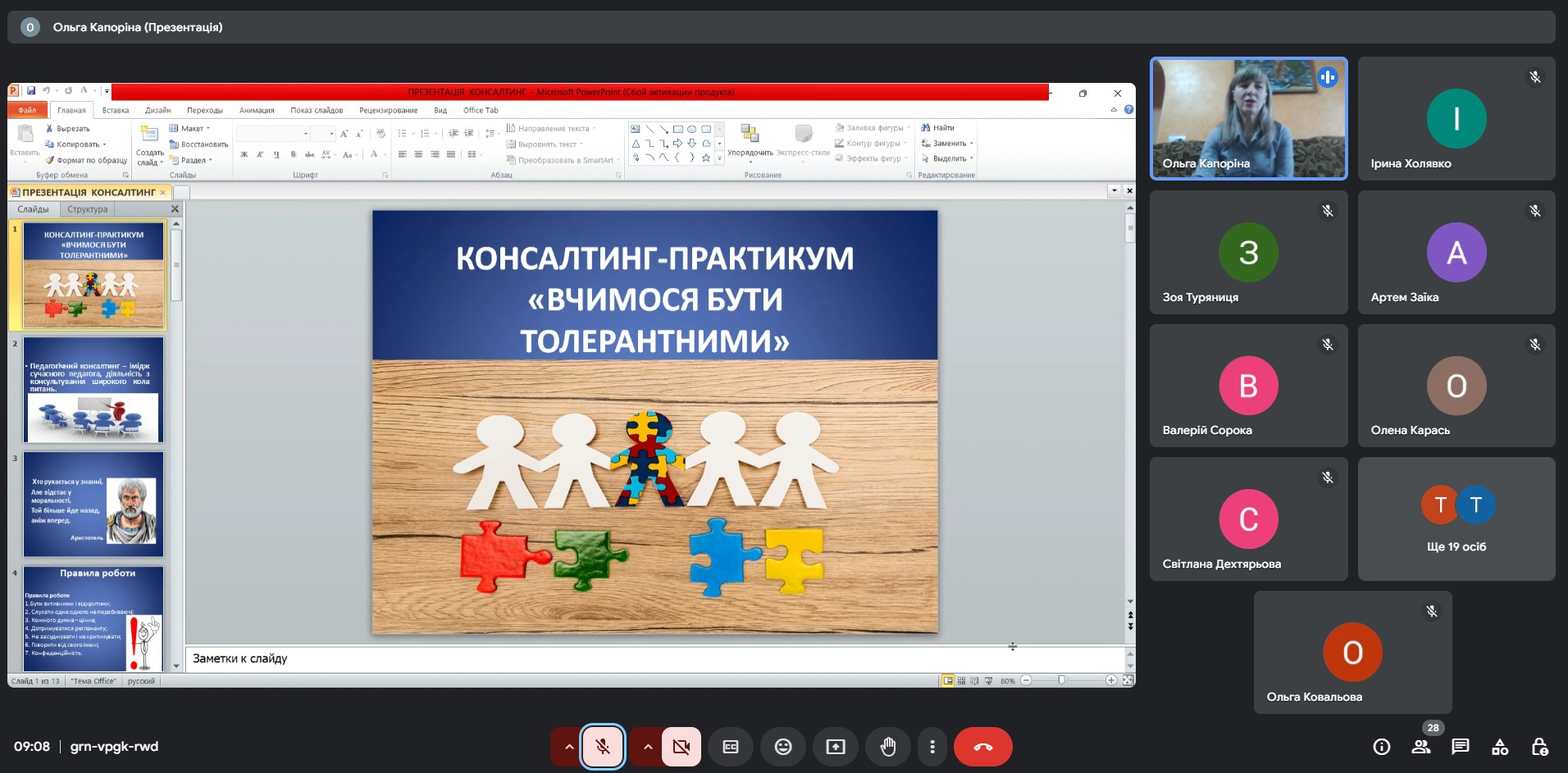
Task: Click the Найти button in ribbon
Action: click(938, 128)
